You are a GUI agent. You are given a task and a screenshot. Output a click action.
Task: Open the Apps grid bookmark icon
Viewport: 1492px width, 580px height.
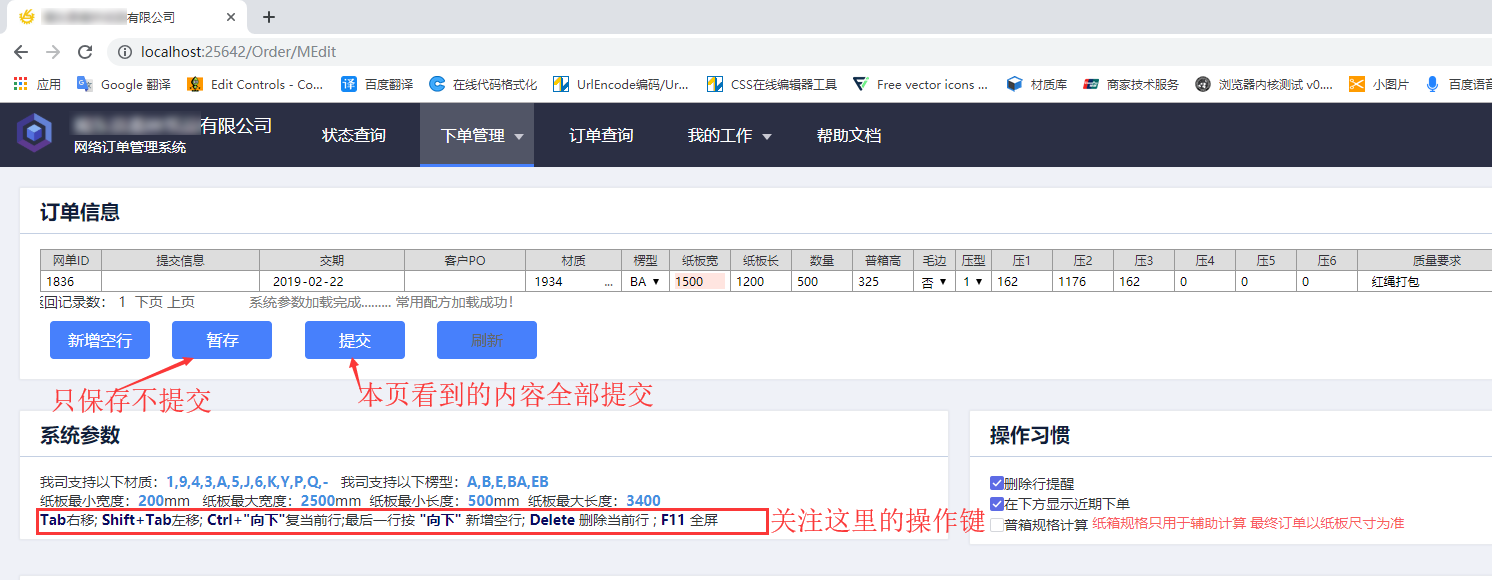click(20, 85)
